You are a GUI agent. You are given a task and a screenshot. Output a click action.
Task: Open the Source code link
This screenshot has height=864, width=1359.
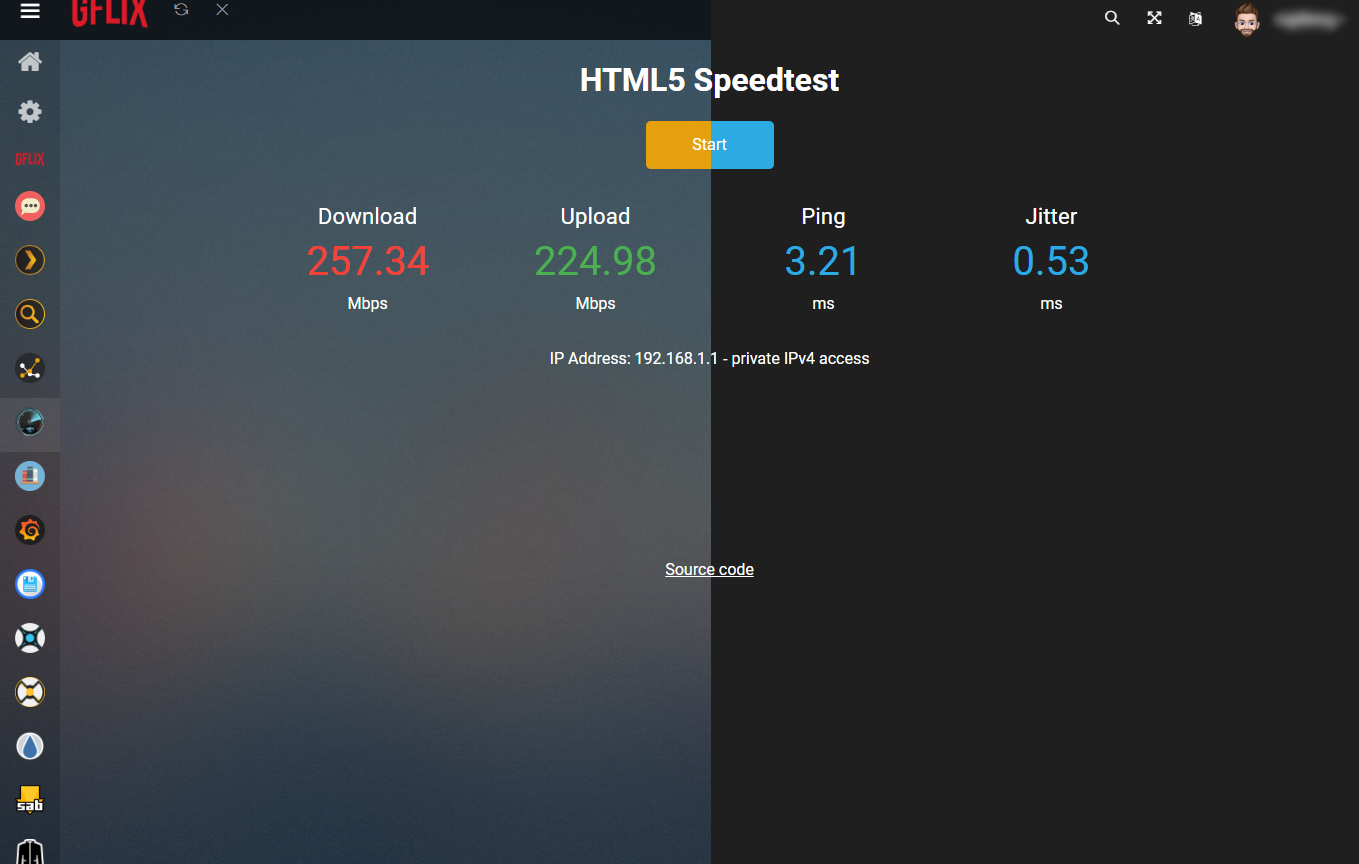point(709,569)
